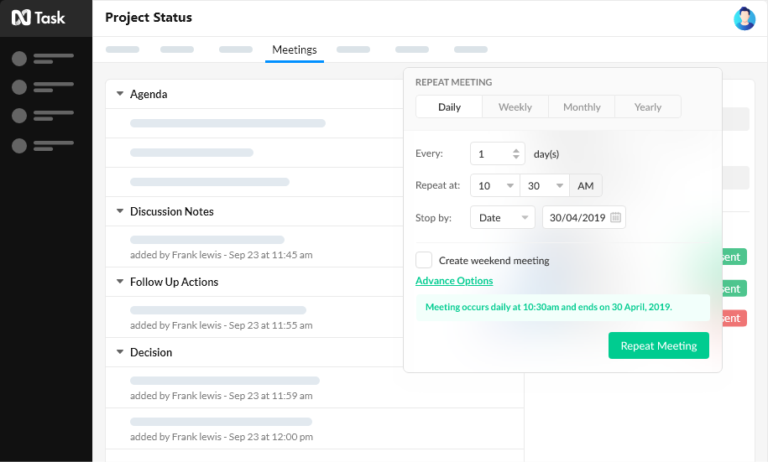This screenshot has height=462, width=768.
Task: Open the repeat minutes dropdown
Action: (545, 186)
